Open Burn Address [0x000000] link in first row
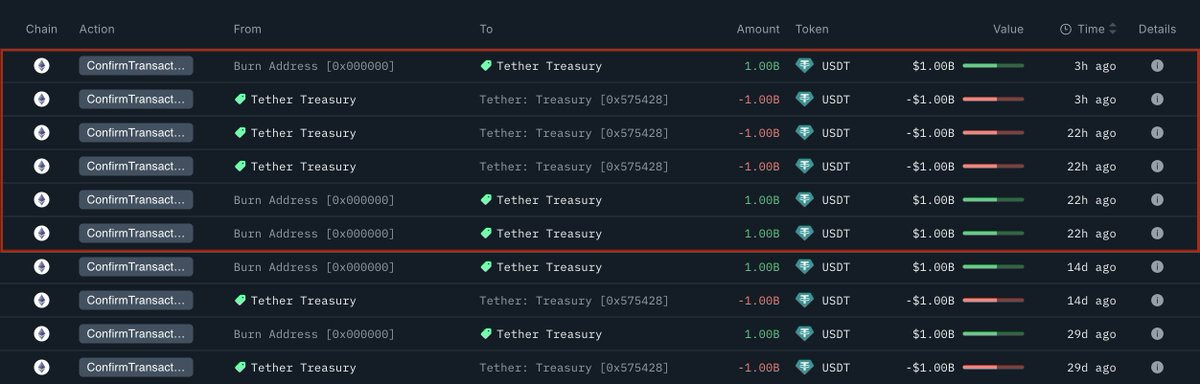Screen dimensions: 1200x384 (314, 66)
